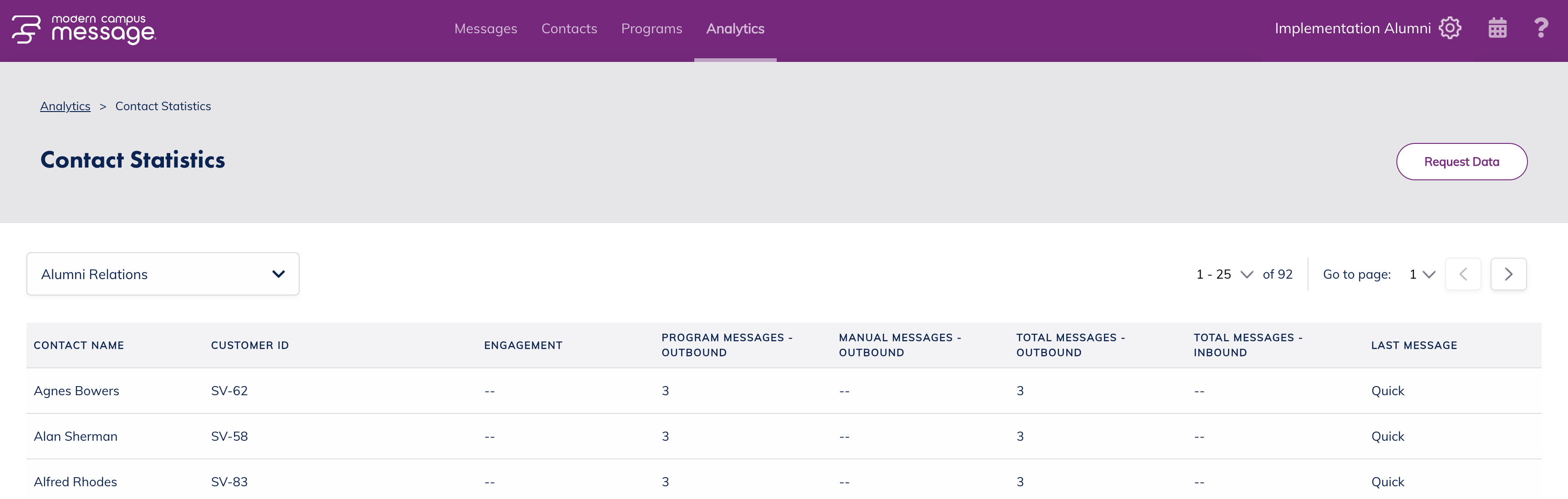Expand the Alumni Relations dropdown
Screen dimensions: 1568x499
tap(163, 275)
